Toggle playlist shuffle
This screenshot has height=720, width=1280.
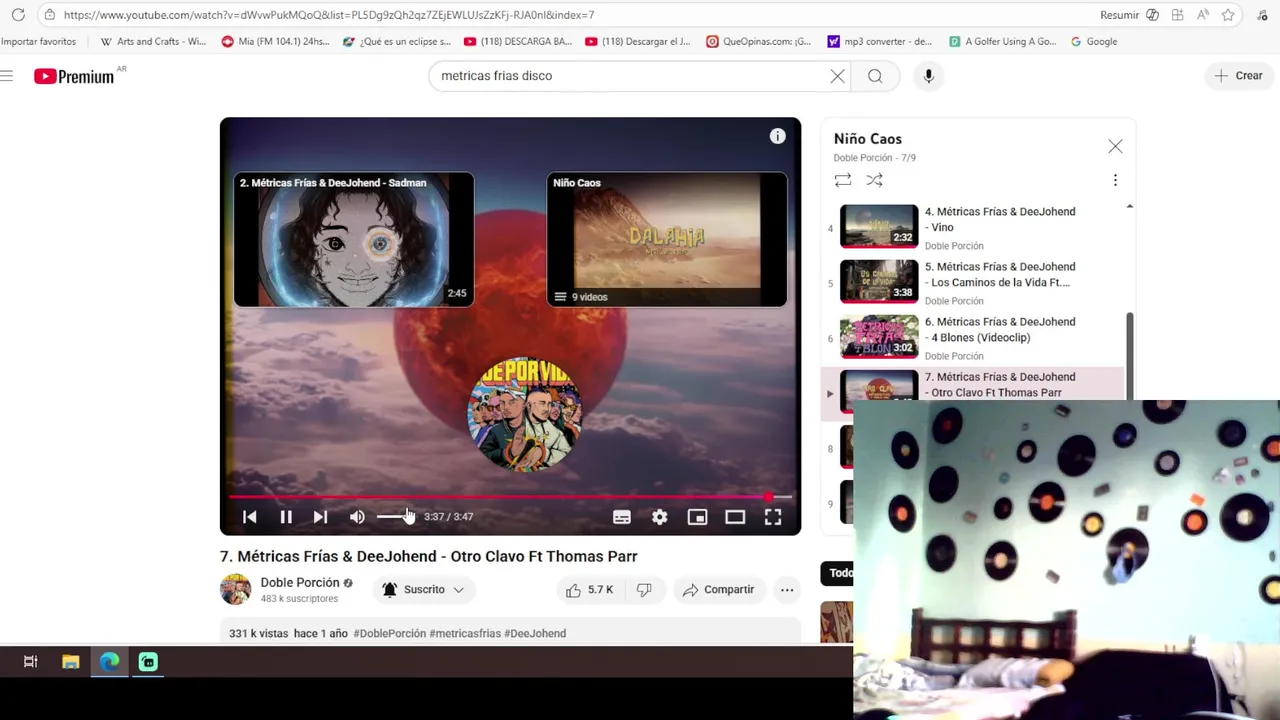(875, 180)
